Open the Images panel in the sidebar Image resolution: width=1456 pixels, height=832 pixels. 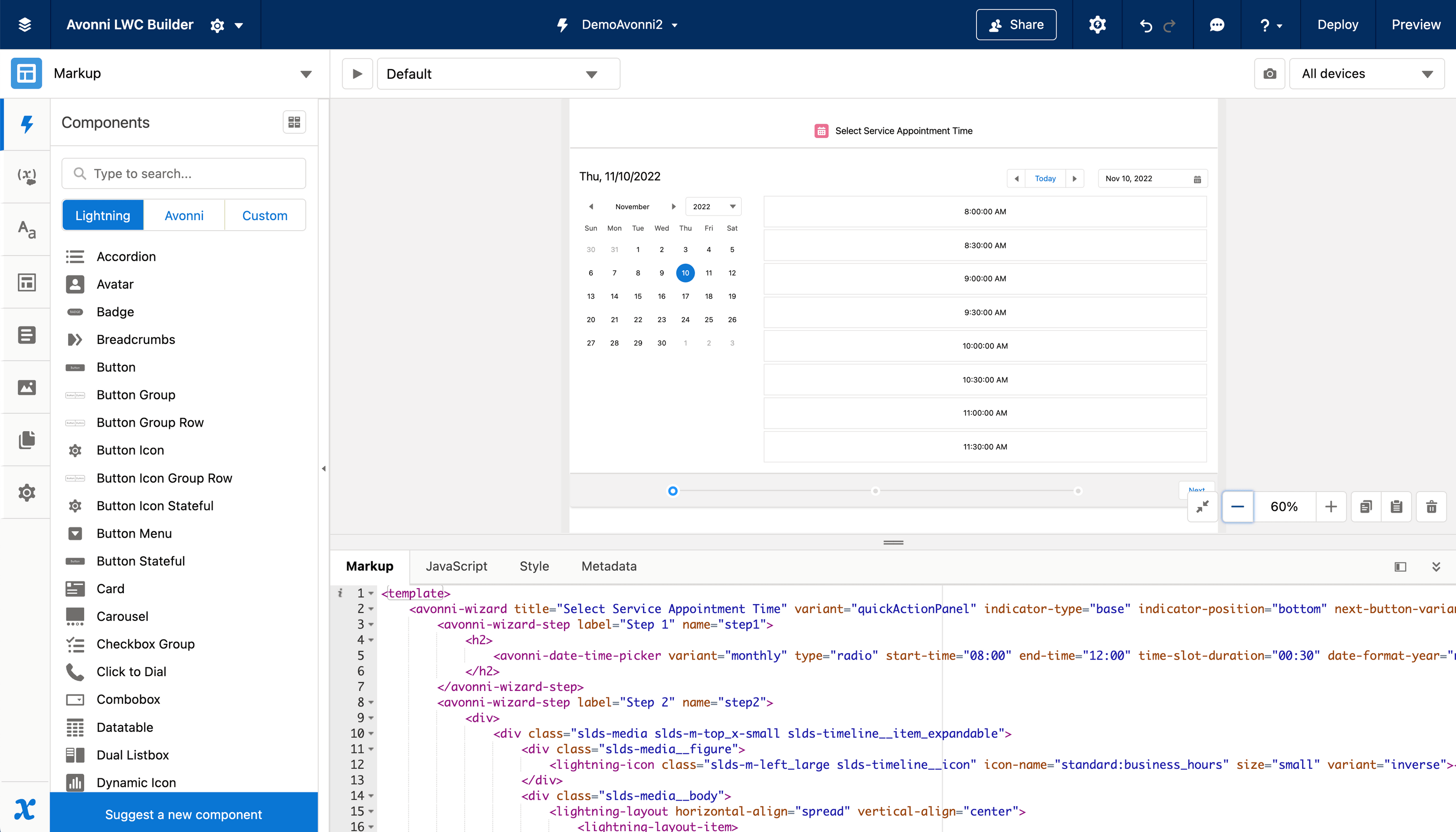click(x=26, y=387)
